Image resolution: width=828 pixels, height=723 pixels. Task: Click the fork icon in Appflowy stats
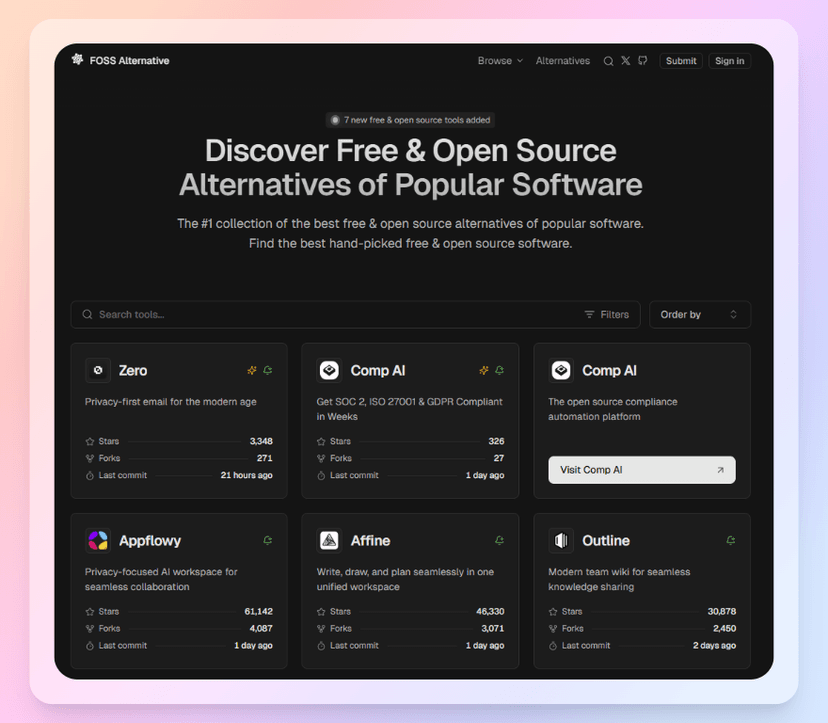tap(90, 628)
